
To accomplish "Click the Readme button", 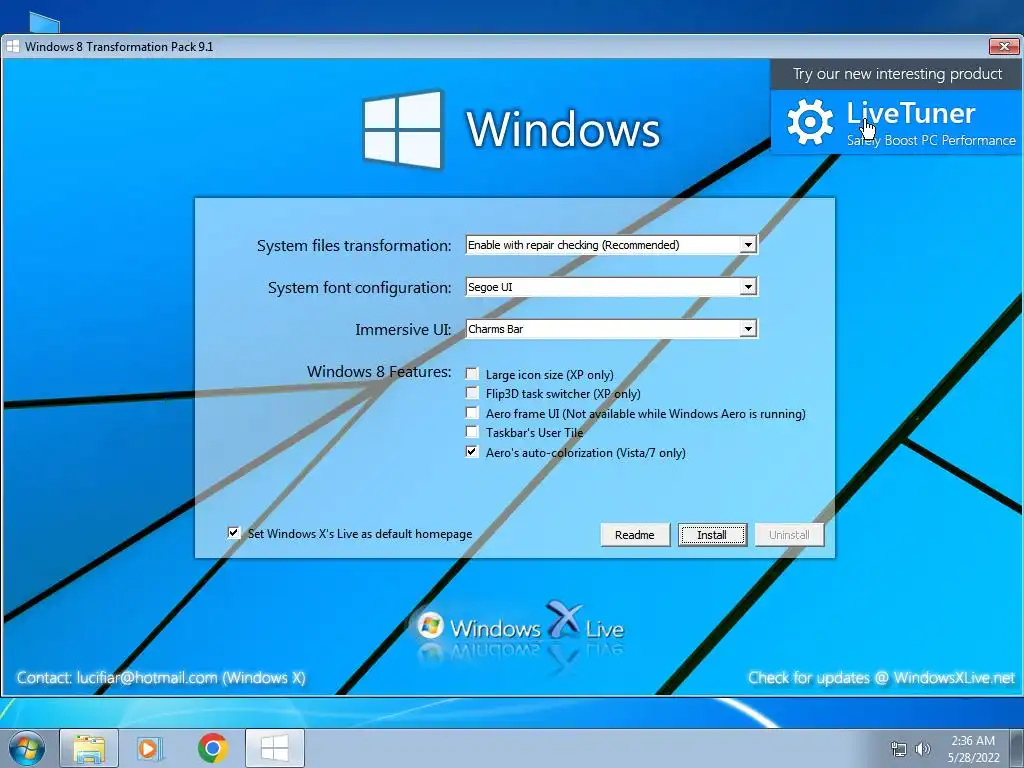I will pos(635,535).
